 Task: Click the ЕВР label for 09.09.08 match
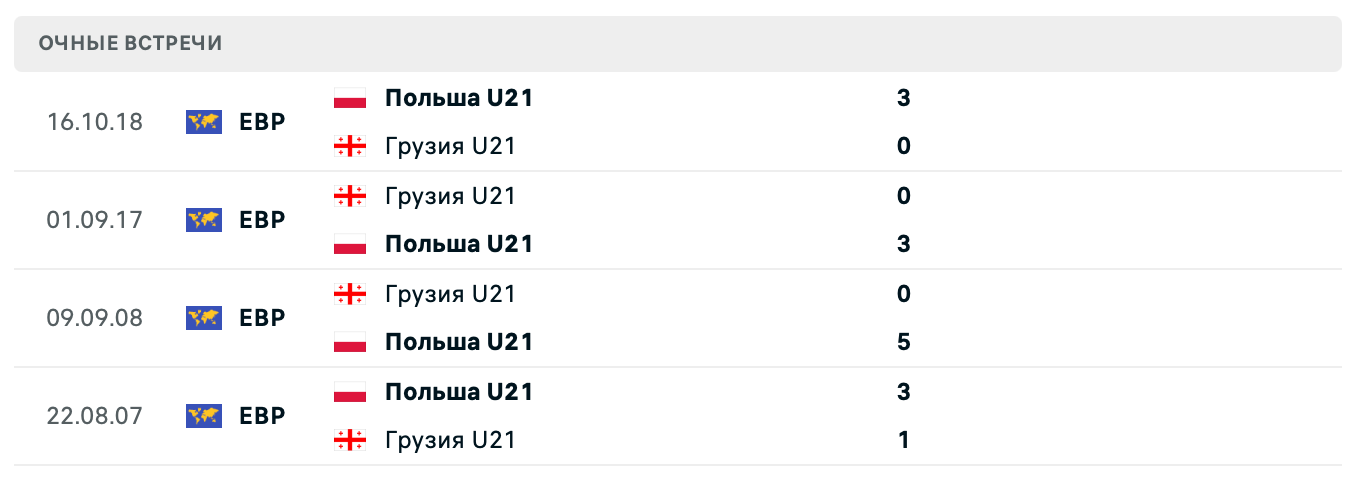(263, 318)
